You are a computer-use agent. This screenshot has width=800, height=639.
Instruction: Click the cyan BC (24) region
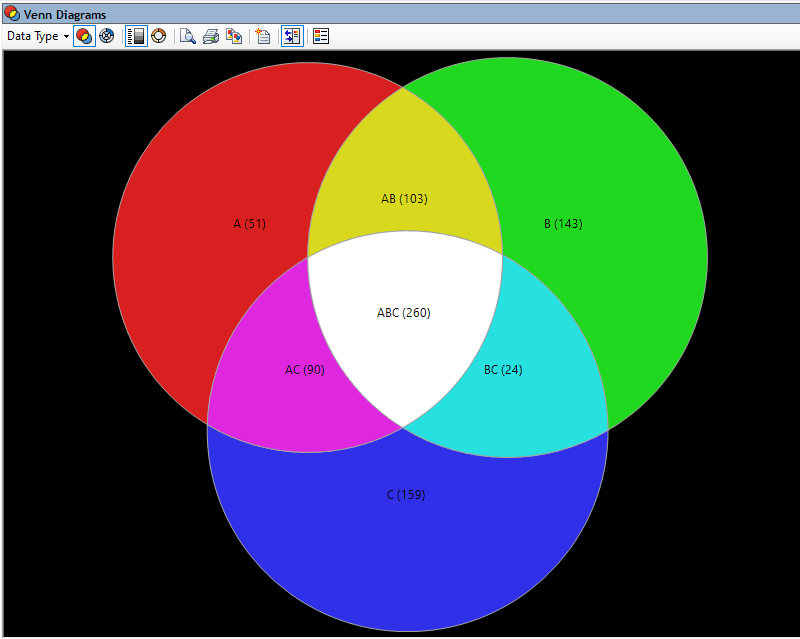[x=502, y=369]
